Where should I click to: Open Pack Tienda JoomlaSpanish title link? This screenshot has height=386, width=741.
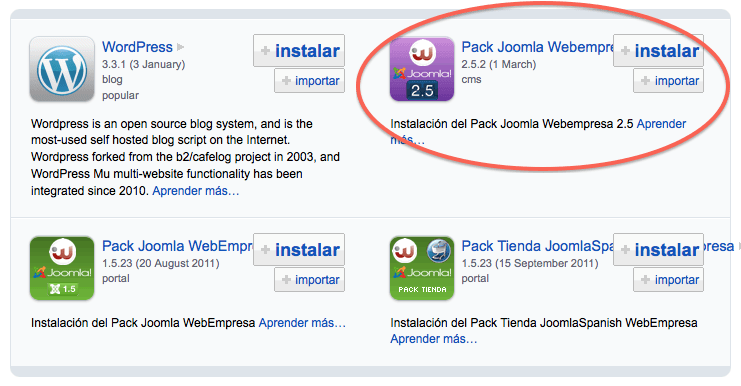(537, 246)
